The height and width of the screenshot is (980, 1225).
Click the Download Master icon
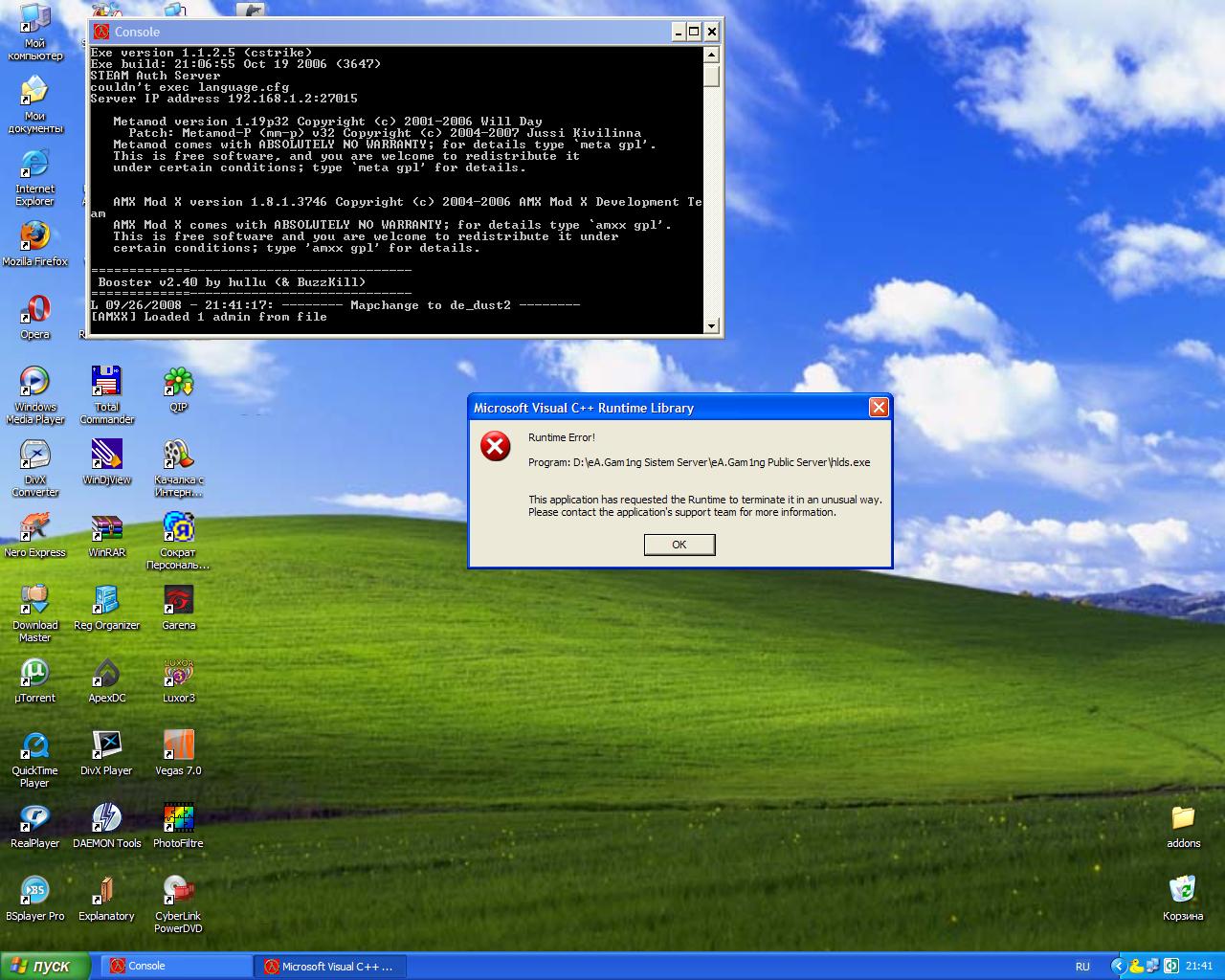coord(35,612)
